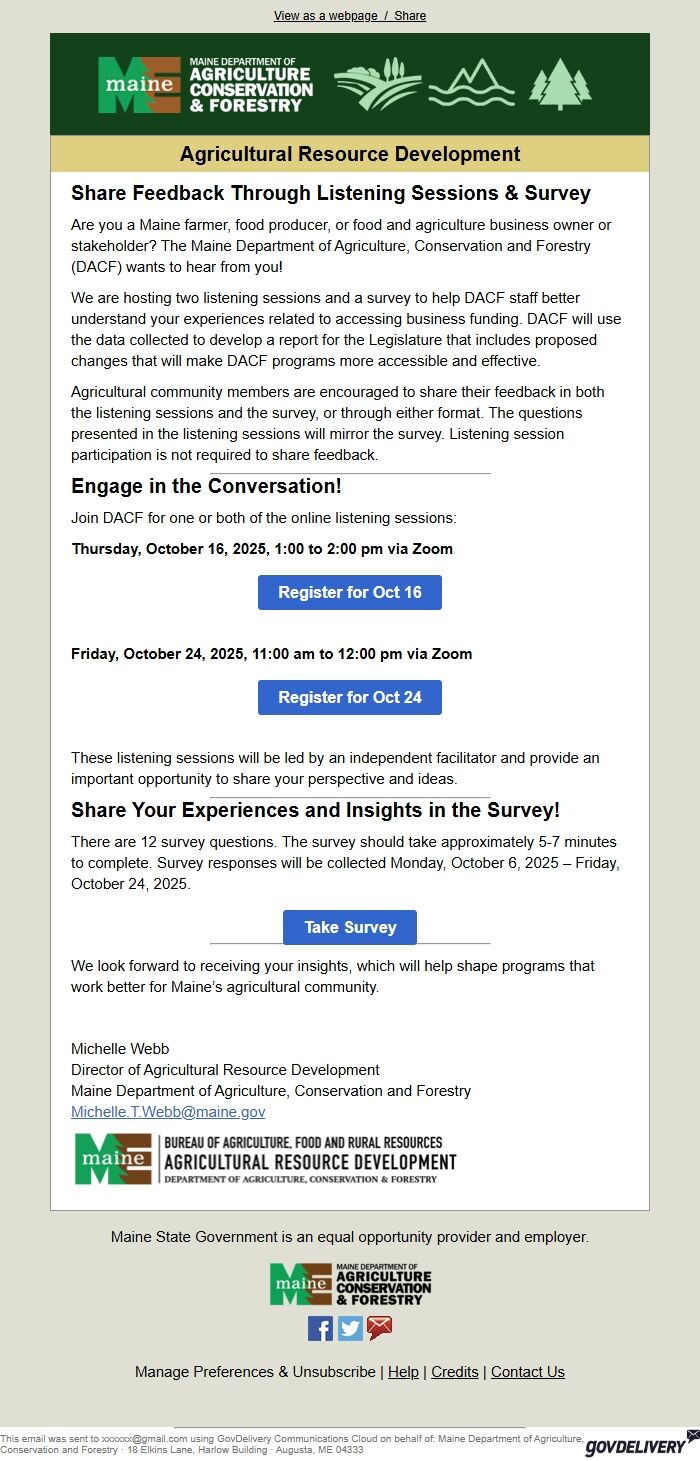Open the Take Survey button
Viewport: 700px width, 1461px height.
pos(350,927)
